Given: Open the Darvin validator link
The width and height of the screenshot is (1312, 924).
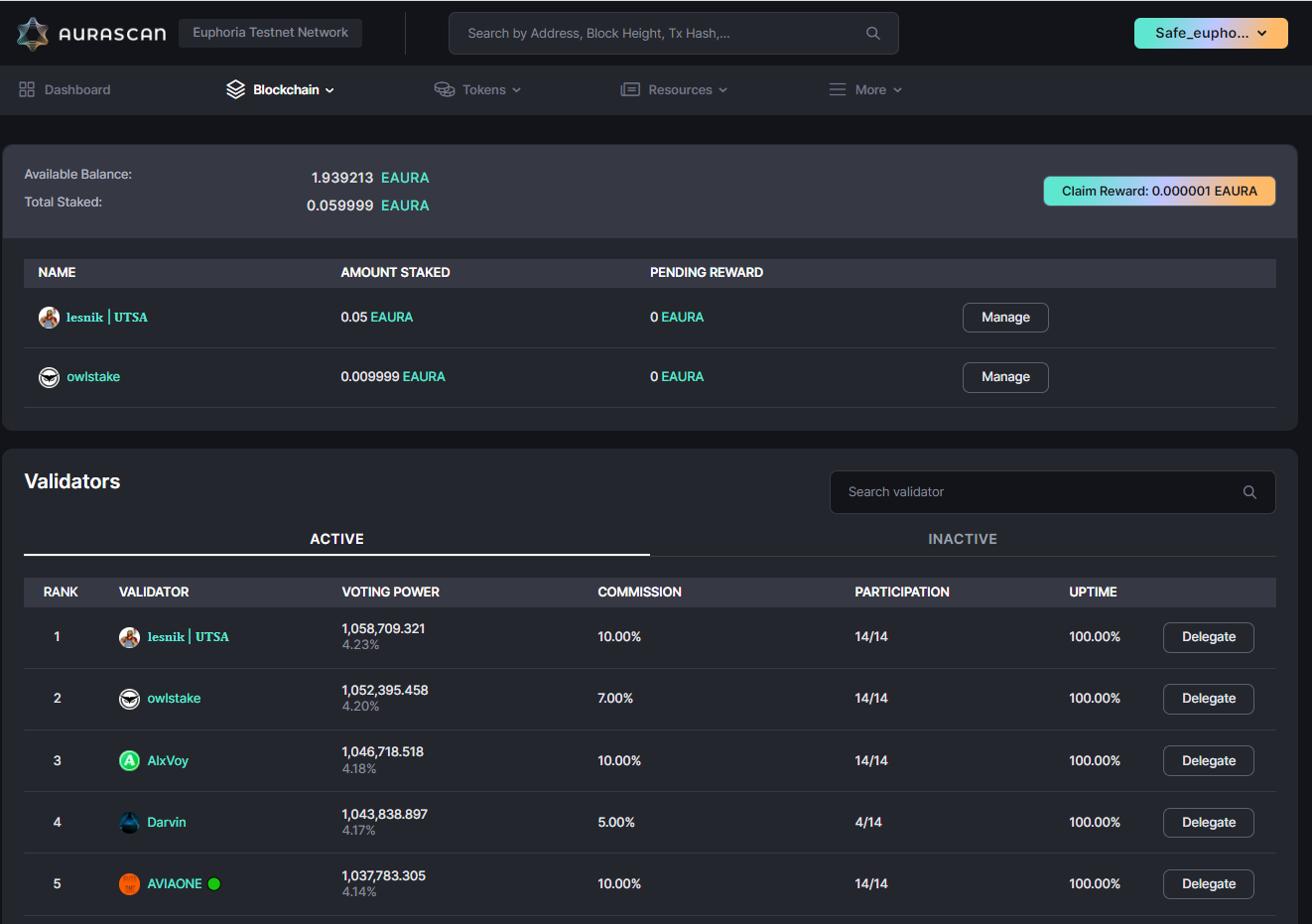Looking at the screenshot, I should (167, 823).
